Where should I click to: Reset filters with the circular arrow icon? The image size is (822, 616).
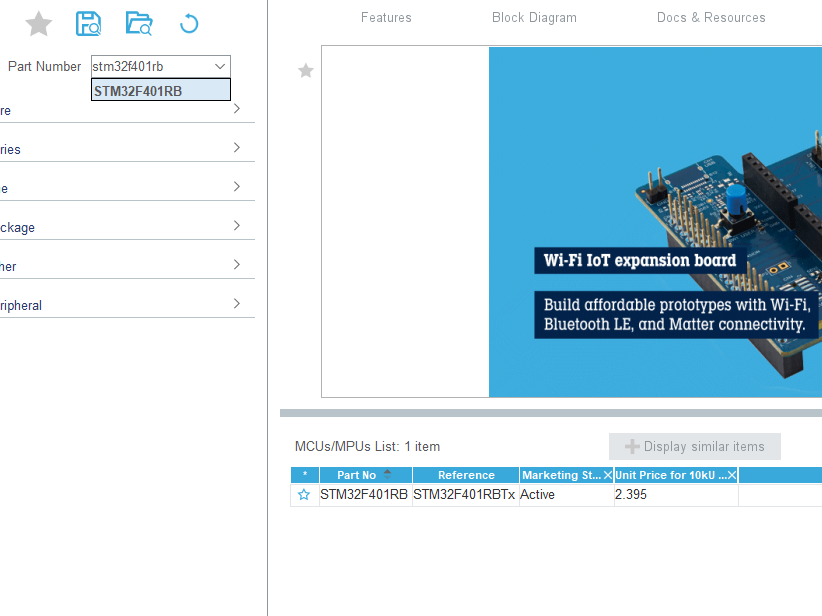(189, 24)
